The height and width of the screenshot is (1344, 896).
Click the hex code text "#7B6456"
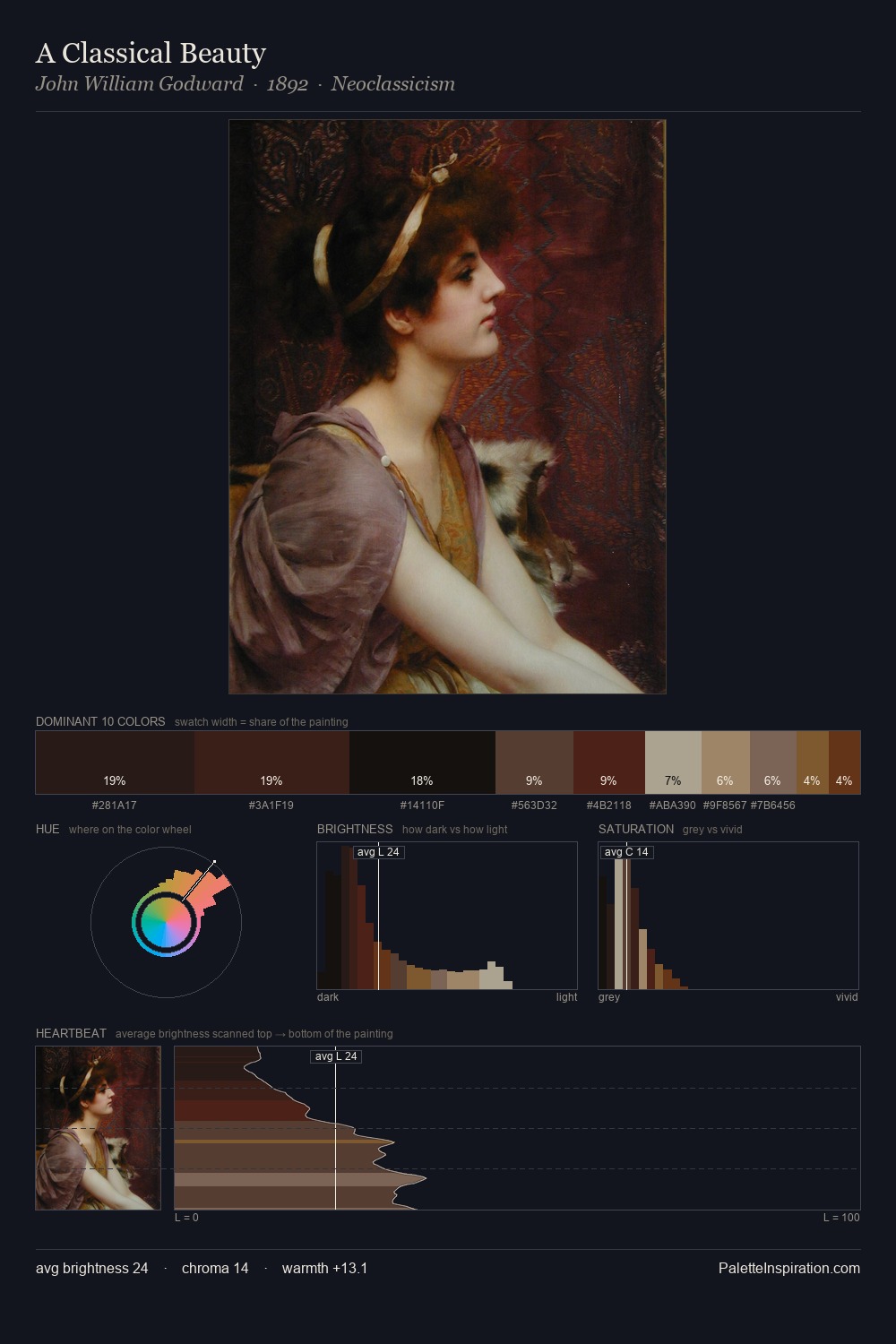click(773, 806)
